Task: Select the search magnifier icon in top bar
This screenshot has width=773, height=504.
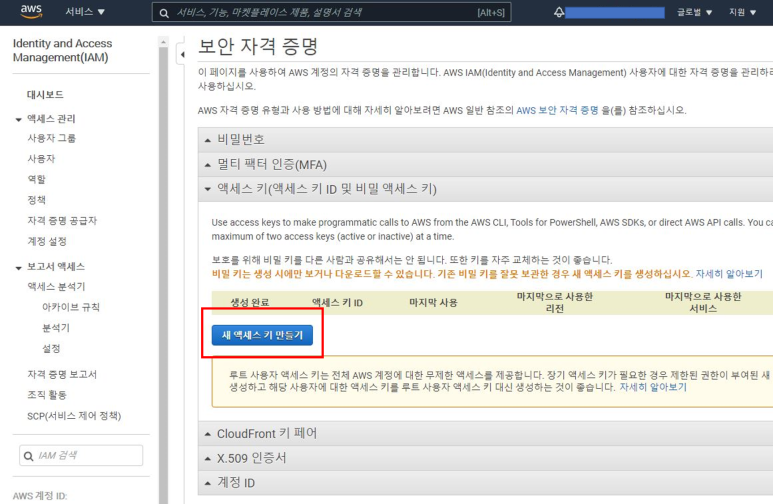Action: pos(164,13)
